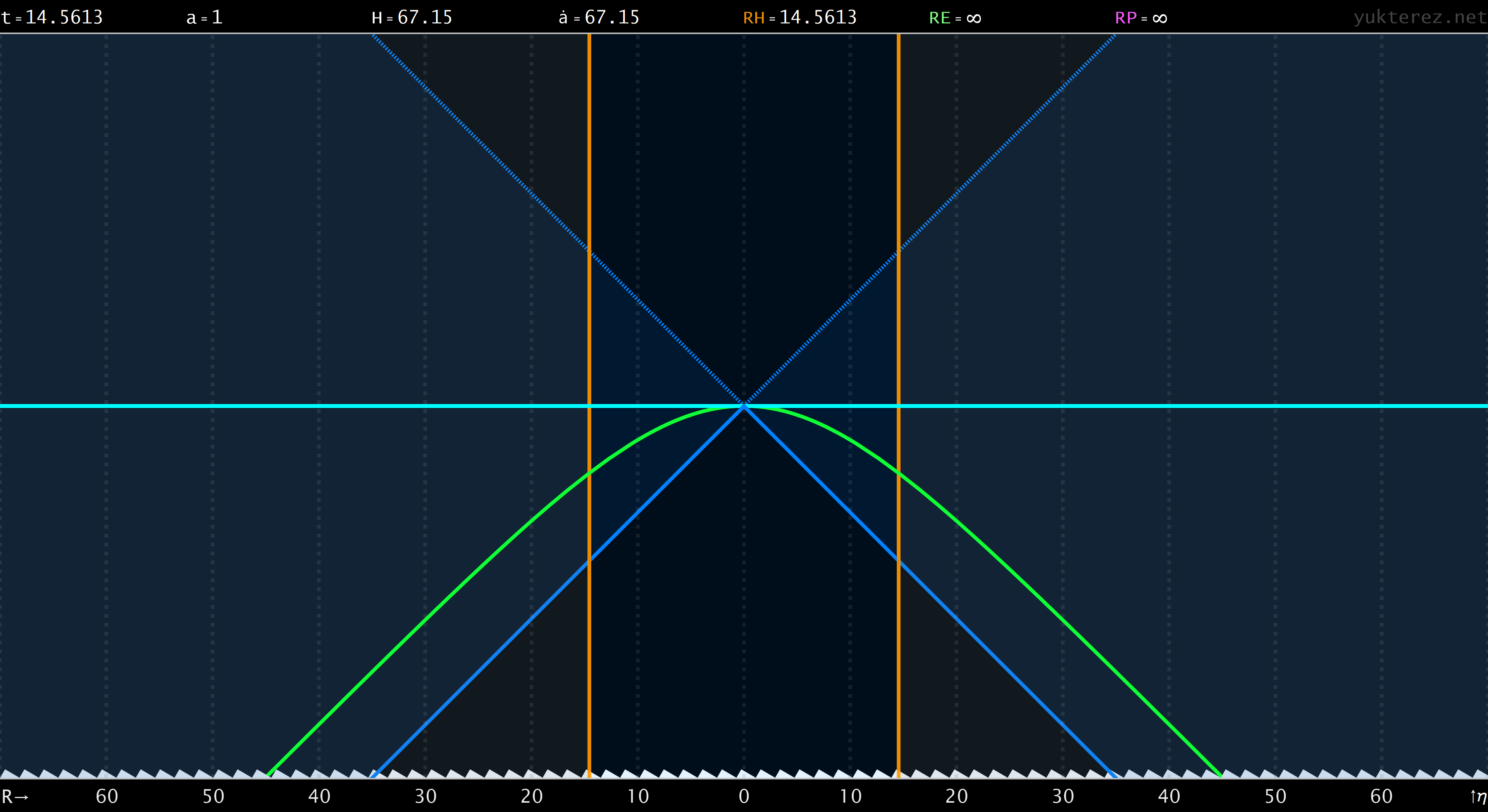This screenshot has height=812, width=1488.
Task: Click the 60 tick label right of zero
Action: tap(1382, 797)
